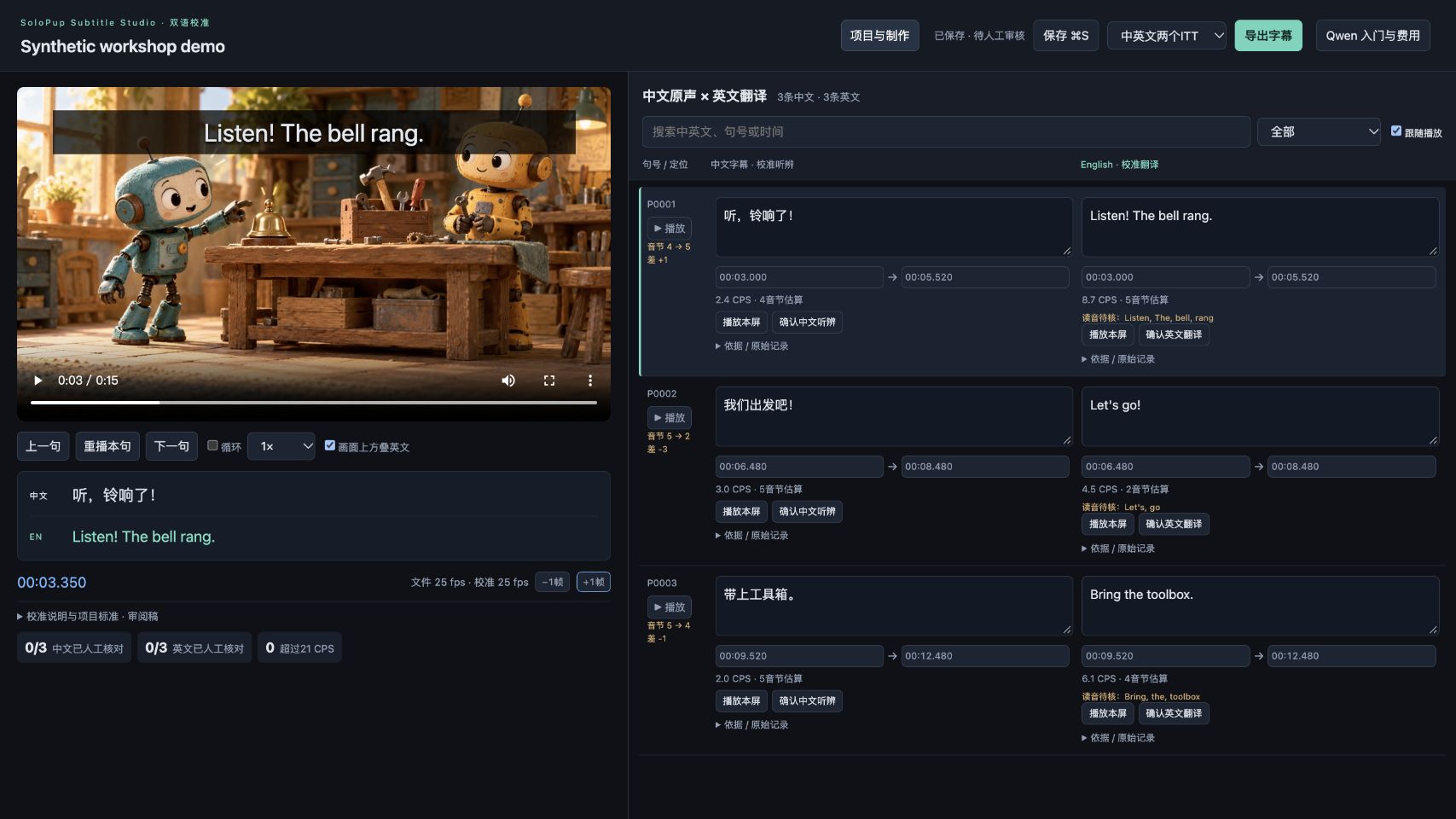Expand 依据 / 原始记录 under P0003 Chinese column
1456x819 pixels.
(x=751, y=725)
